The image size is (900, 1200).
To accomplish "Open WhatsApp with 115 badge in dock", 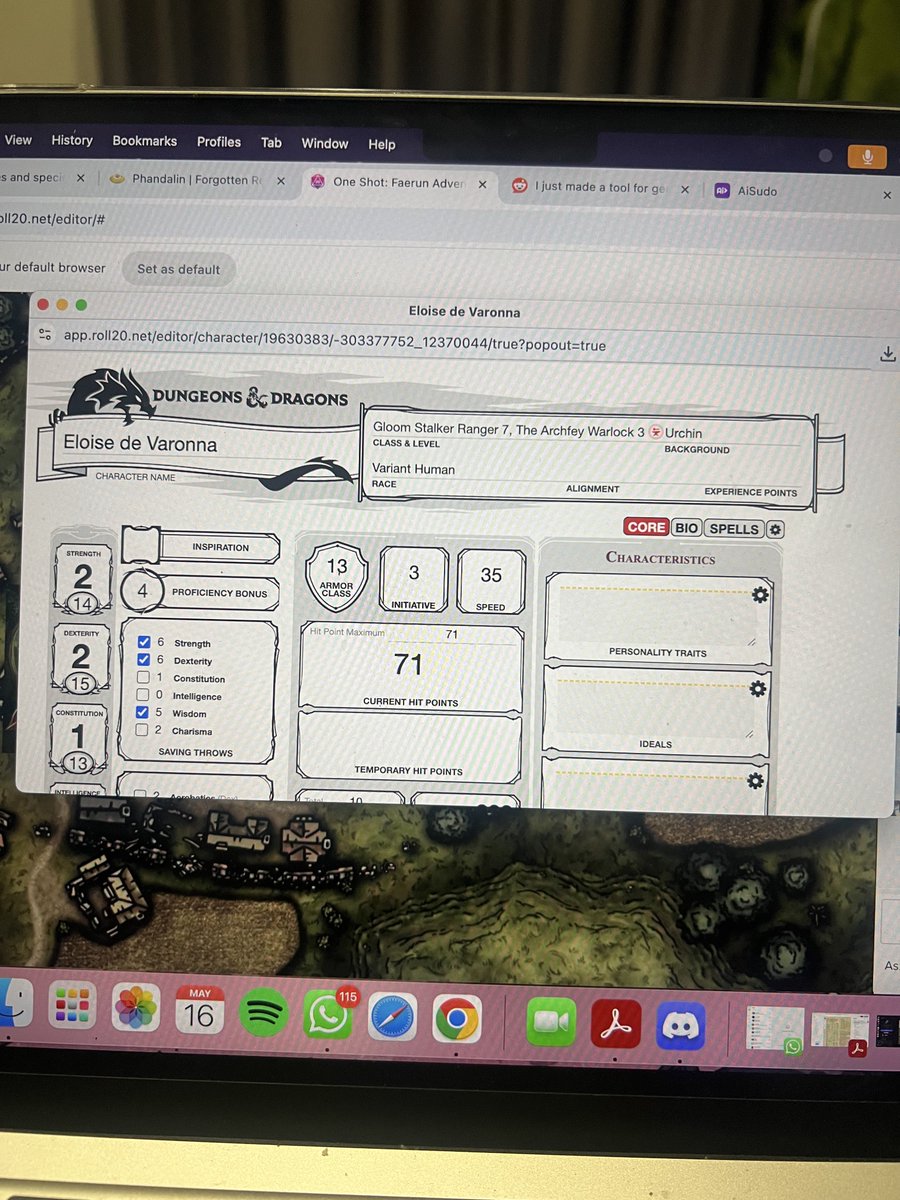I will [x=328, y=1016].
